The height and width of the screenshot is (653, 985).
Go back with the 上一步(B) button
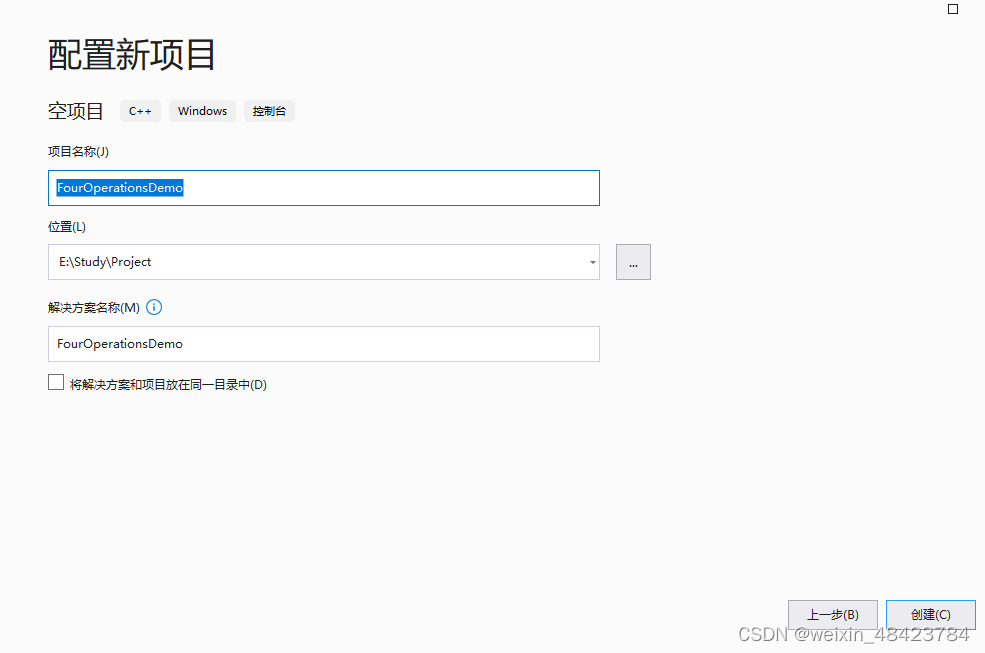pos(833,614)
